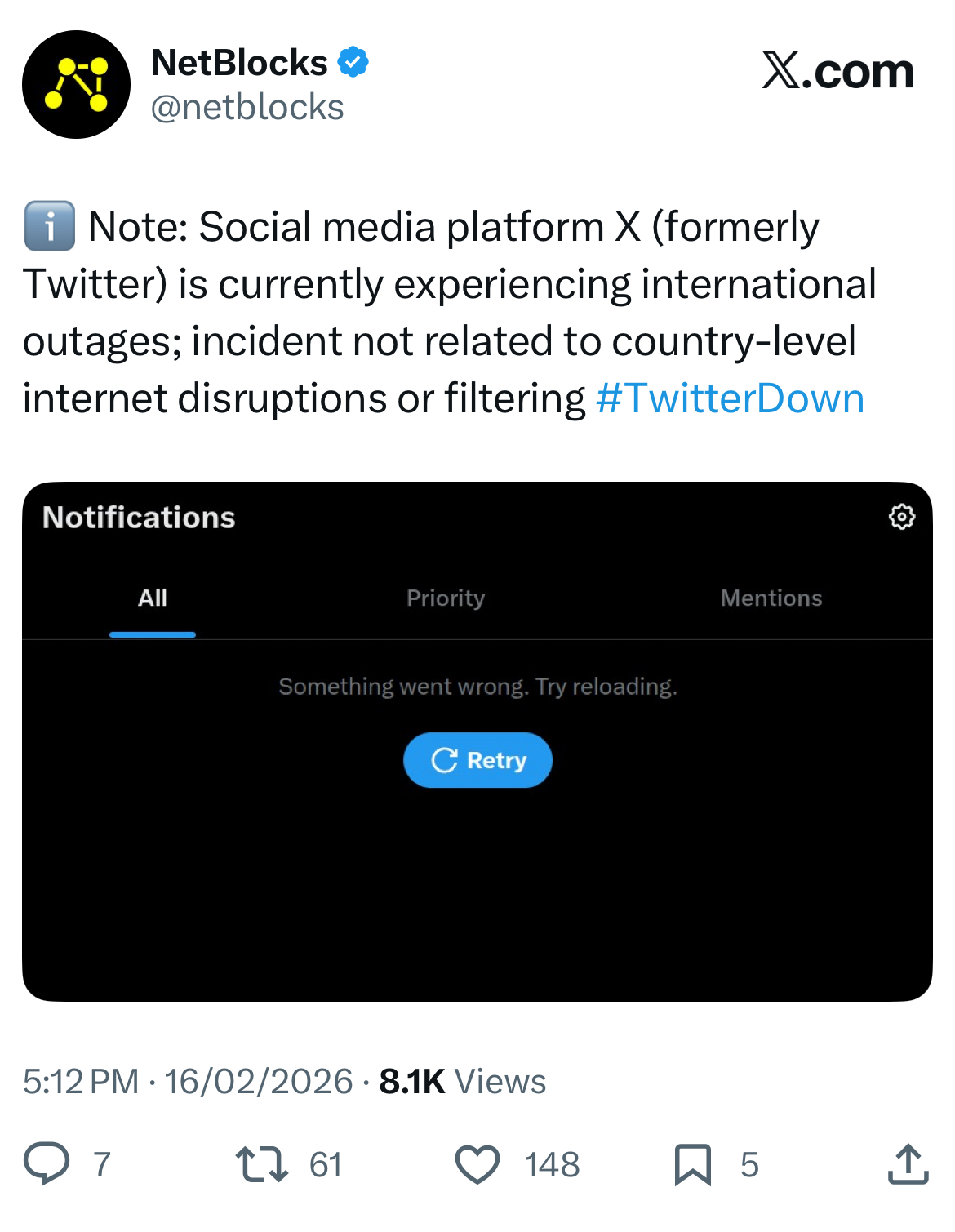The width and height of the screenshot is (955, 1232).
Task: Click the blue verified badge
Action: point(353,63)
